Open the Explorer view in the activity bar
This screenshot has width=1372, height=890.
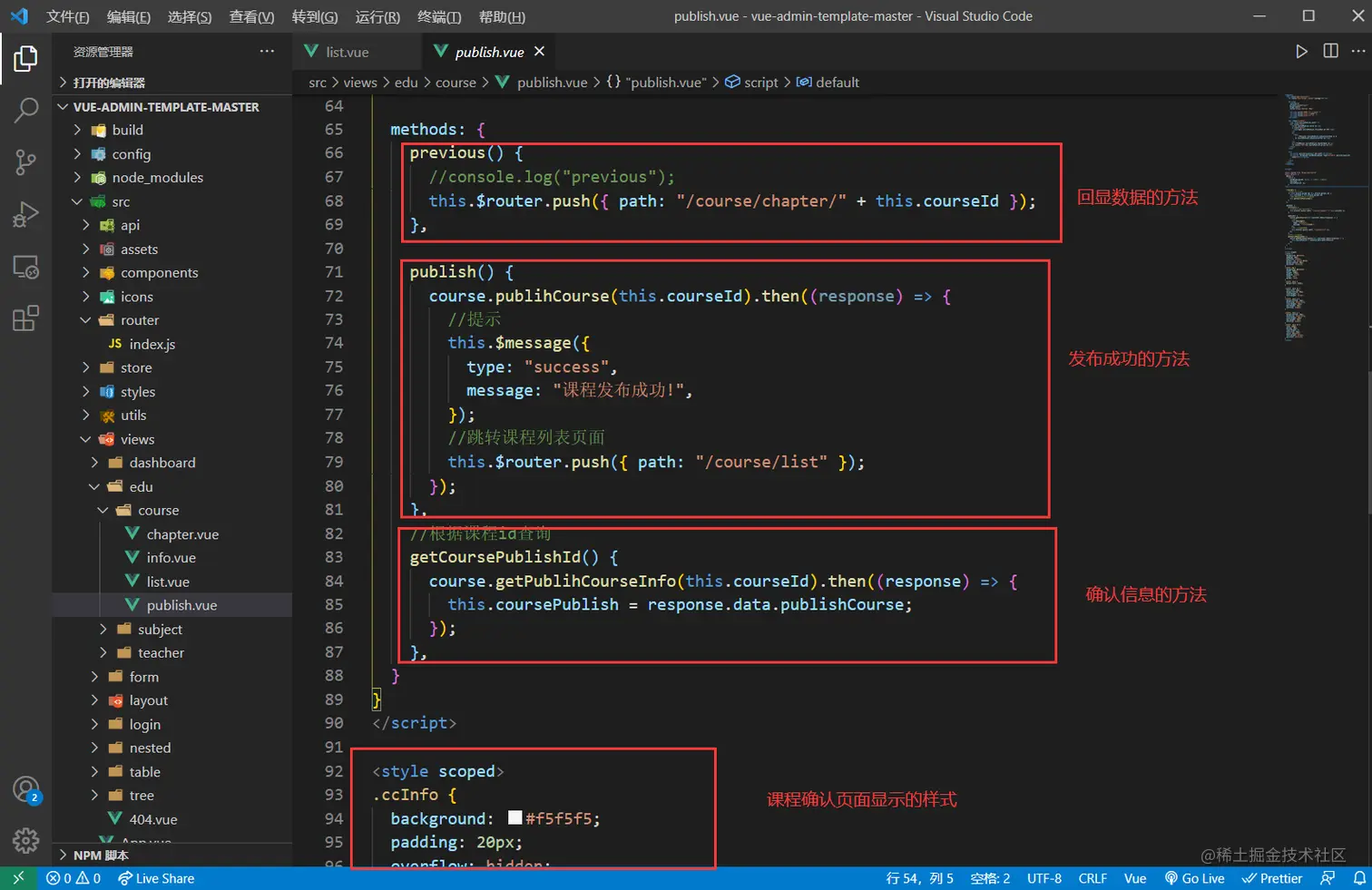[x=25, y=59]
